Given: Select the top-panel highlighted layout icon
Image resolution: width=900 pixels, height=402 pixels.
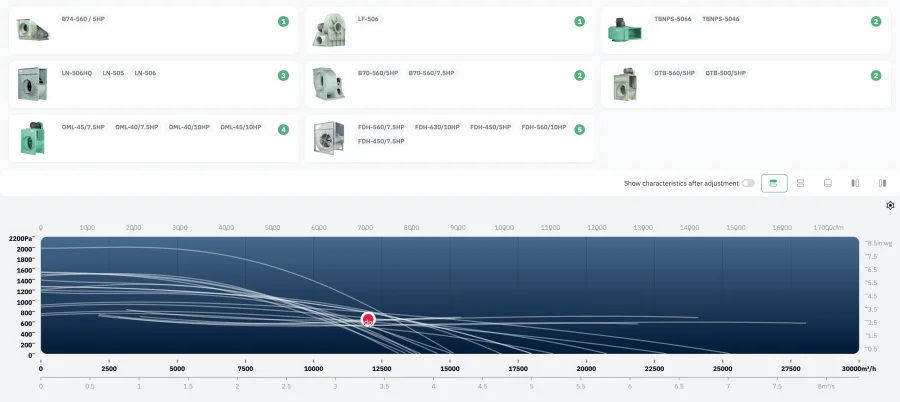Looking at the screenshot, I should coord(774,183).
